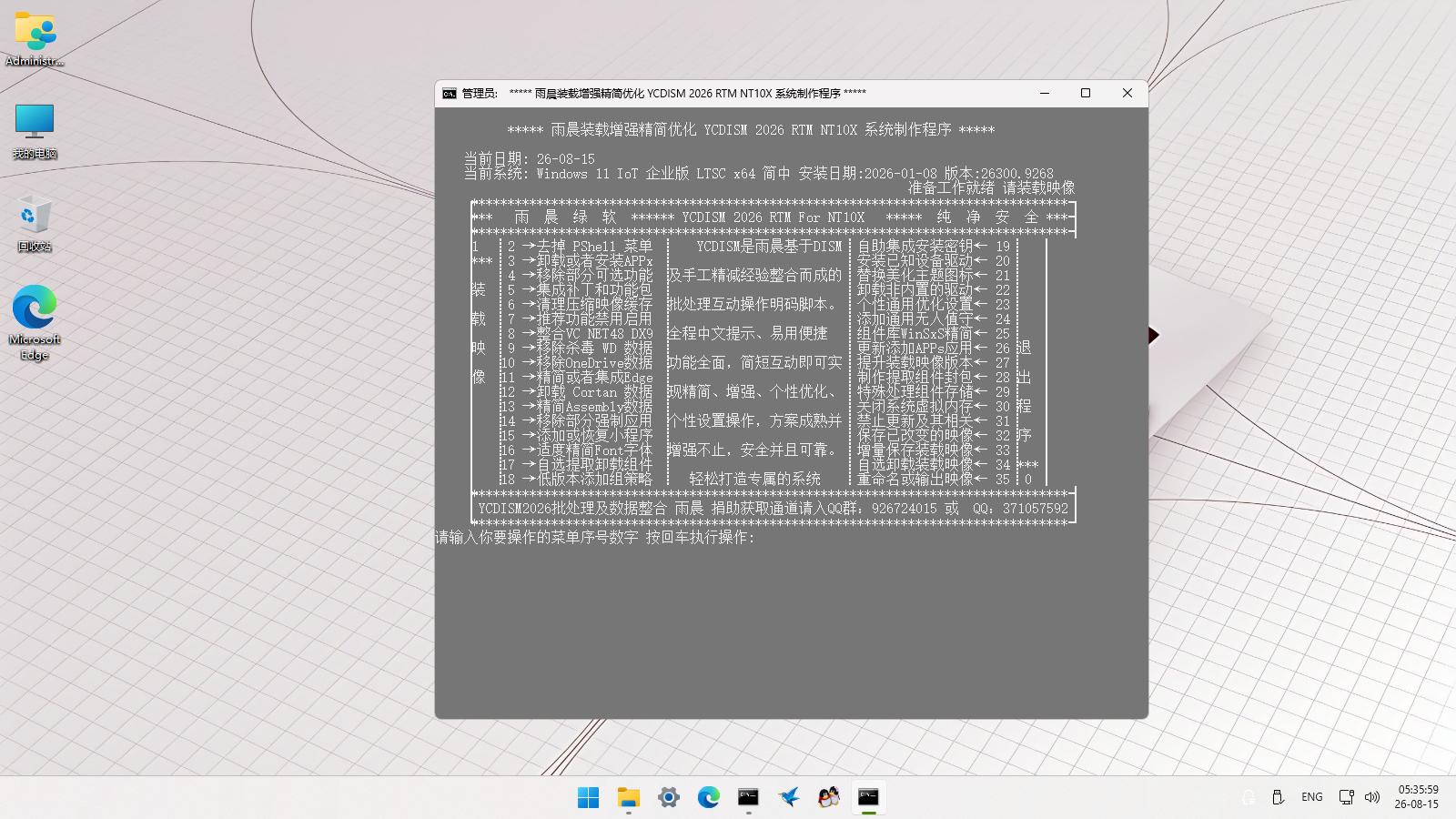Image resolution: width=1456 pixels, height=819 pixels.
Task: Open the Administrator folder desktop icon
Action: [35, 39]
